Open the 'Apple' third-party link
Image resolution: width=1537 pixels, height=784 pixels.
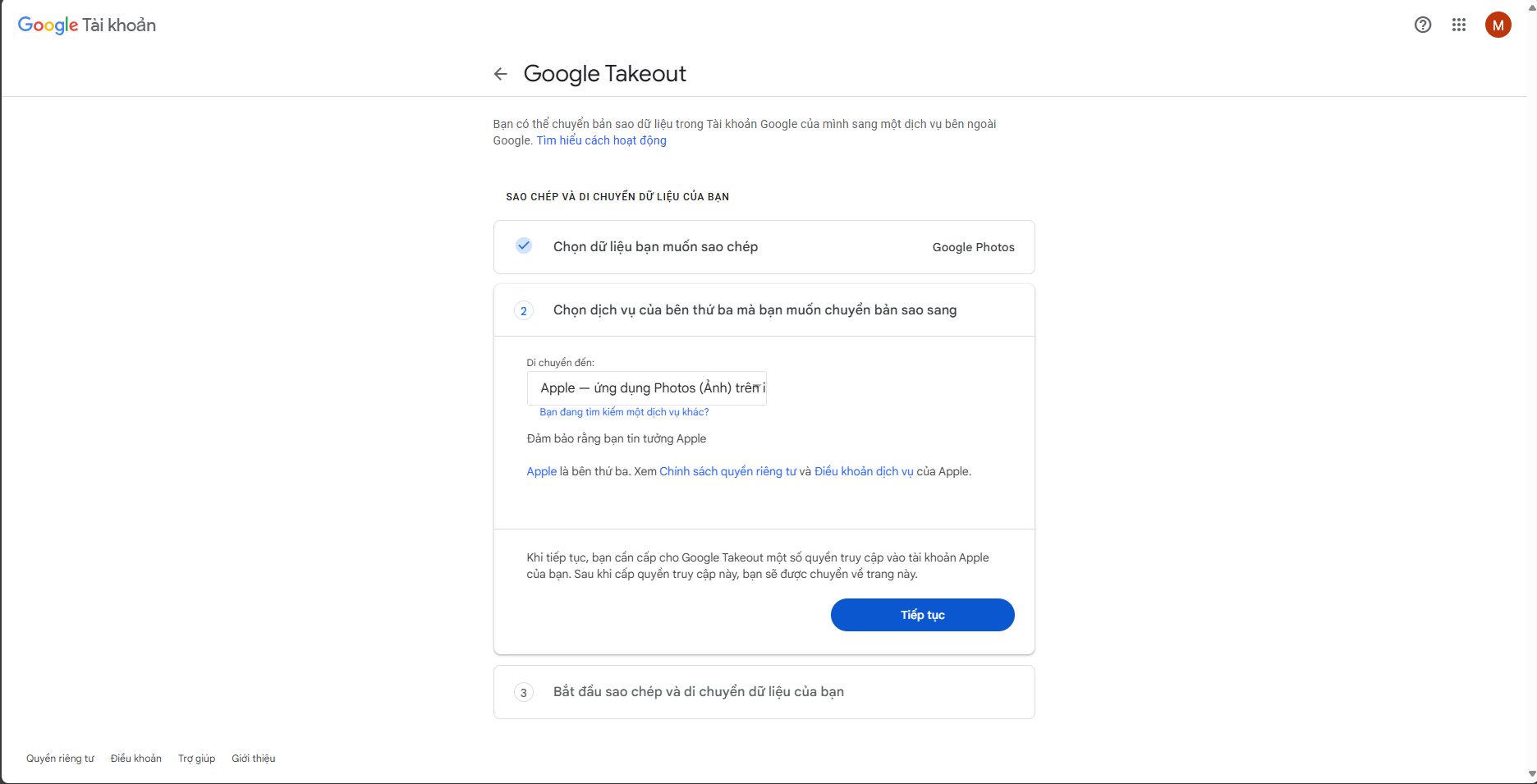pos(541,471)
